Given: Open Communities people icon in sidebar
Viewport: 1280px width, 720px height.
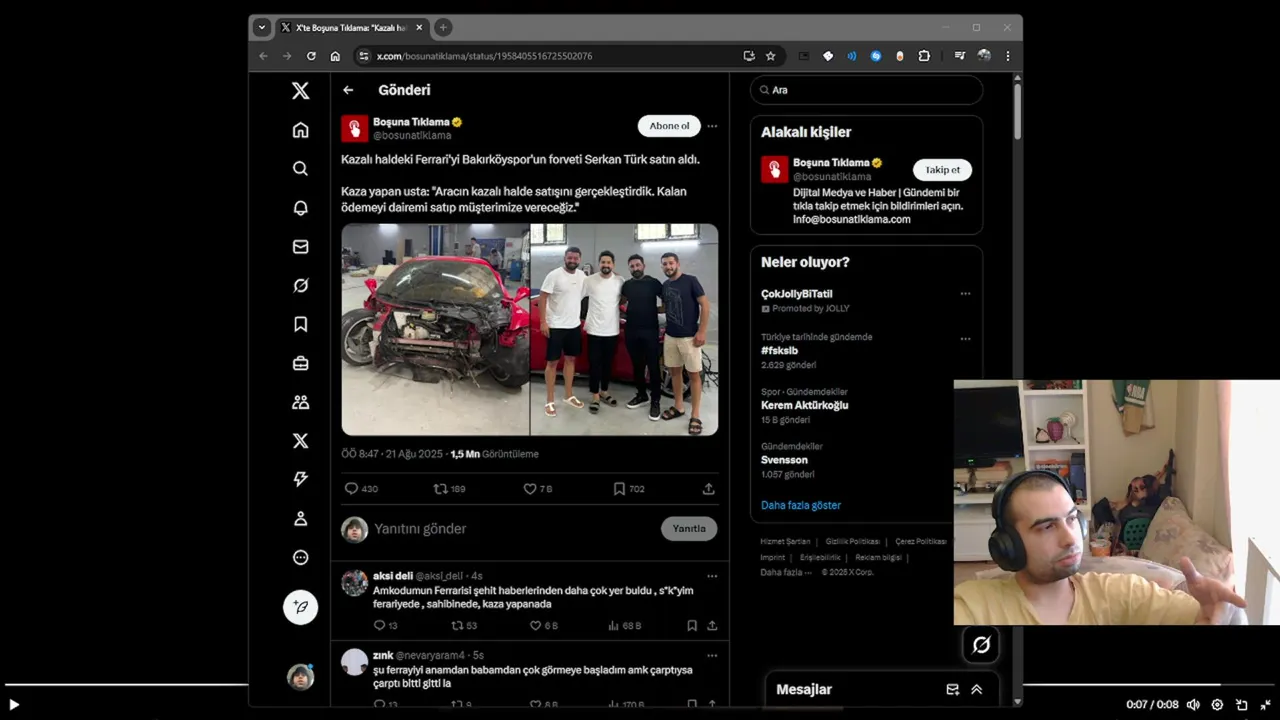Looking at the screenshot, I should point(300,402).
